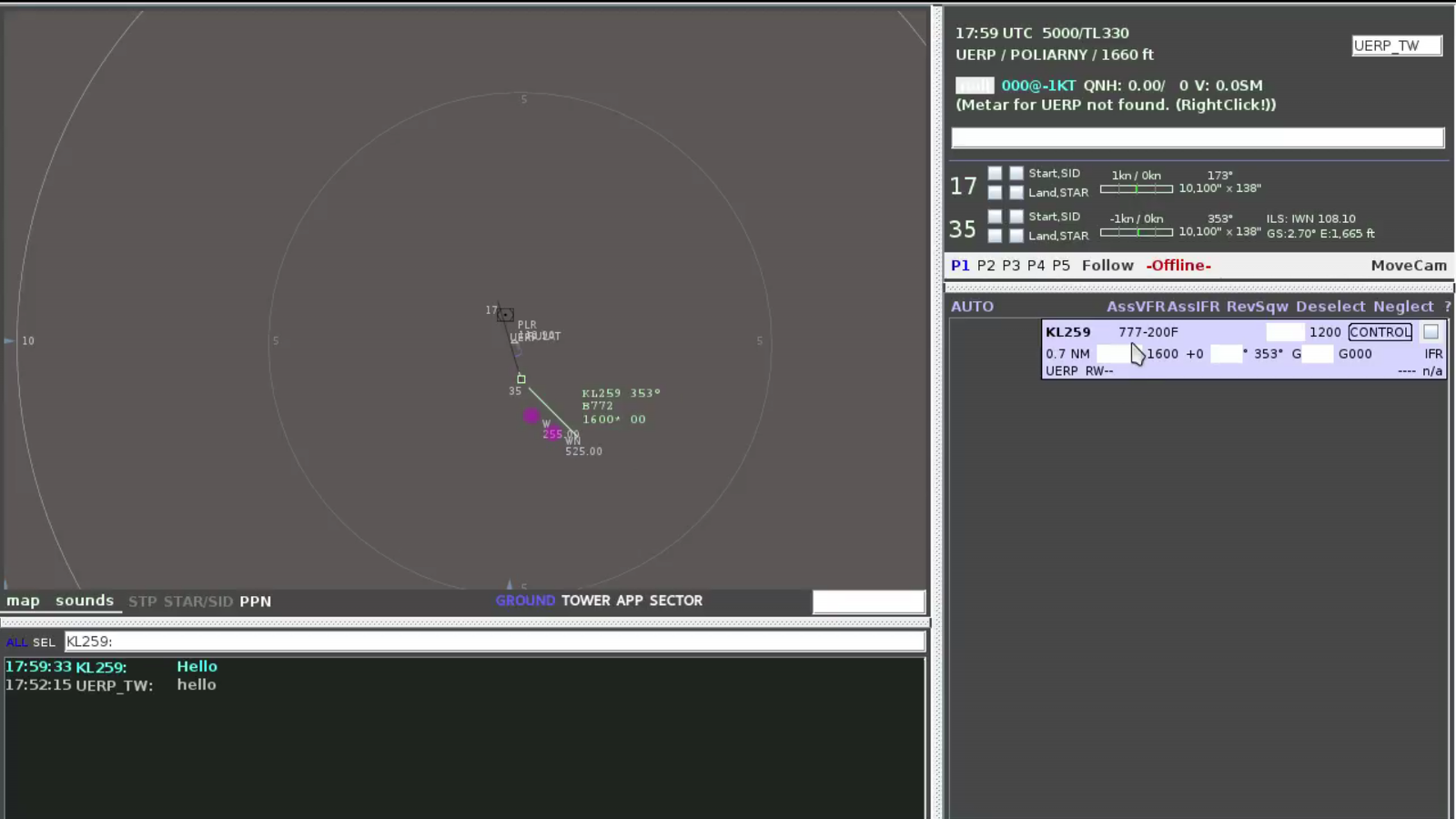Select camera preset P2
The width and height of the screenshot is (1456, 819).
click(x=986, y=266)
